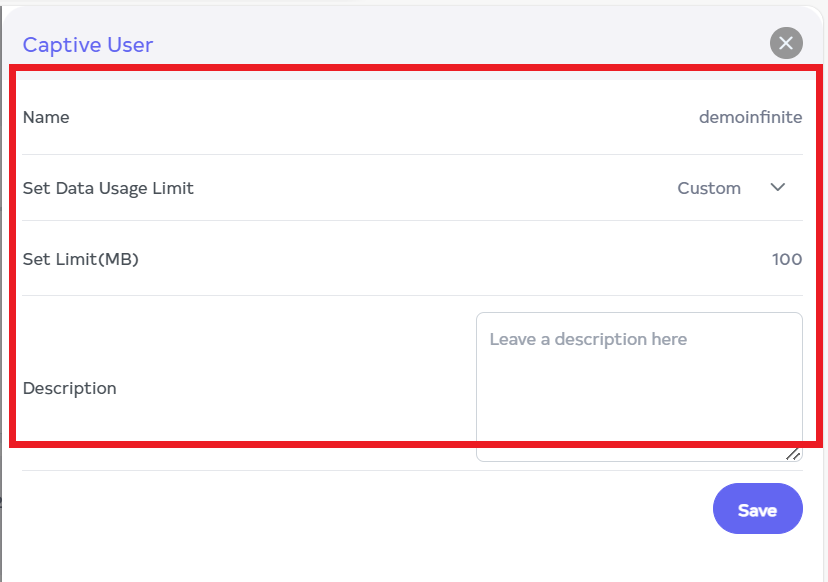Image resolution: width=828 pixels, height=582 pixels.
Task: Focus the limit value showing 100
Action: click(786, 259)
